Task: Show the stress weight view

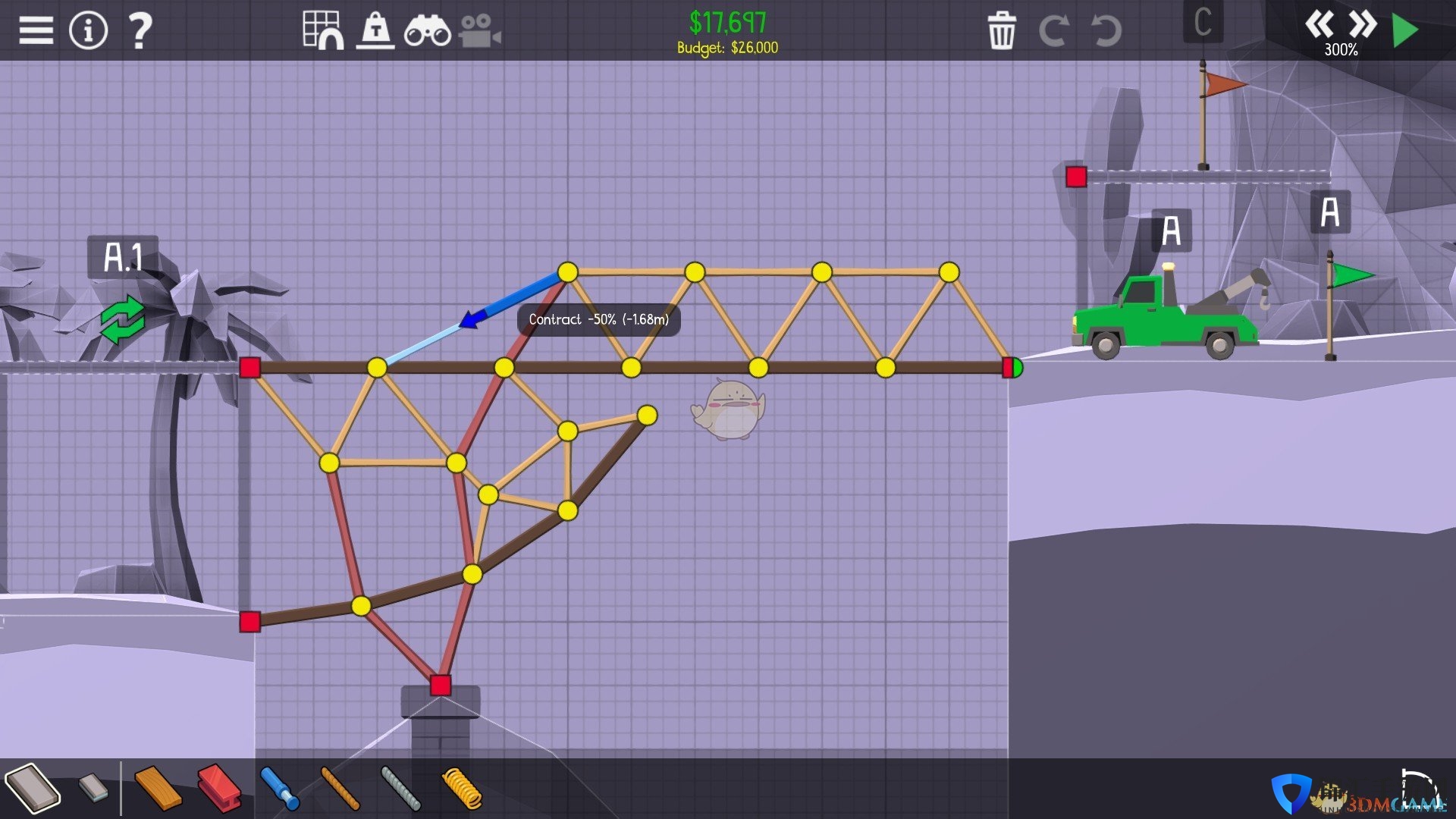Action: tap(375, 30)
